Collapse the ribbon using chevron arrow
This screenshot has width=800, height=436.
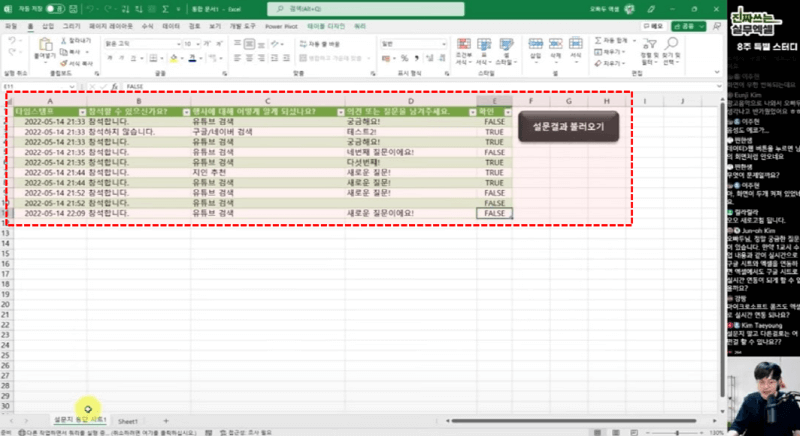coord(717,72)
